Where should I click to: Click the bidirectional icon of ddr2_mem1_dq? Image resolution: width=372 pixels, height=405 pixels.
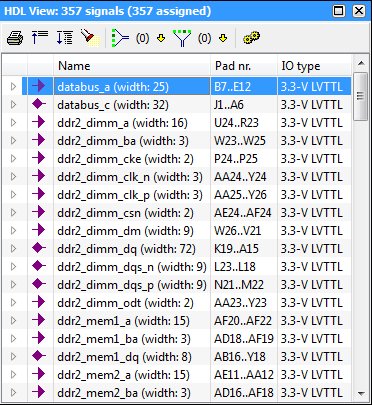pos(39,357)
